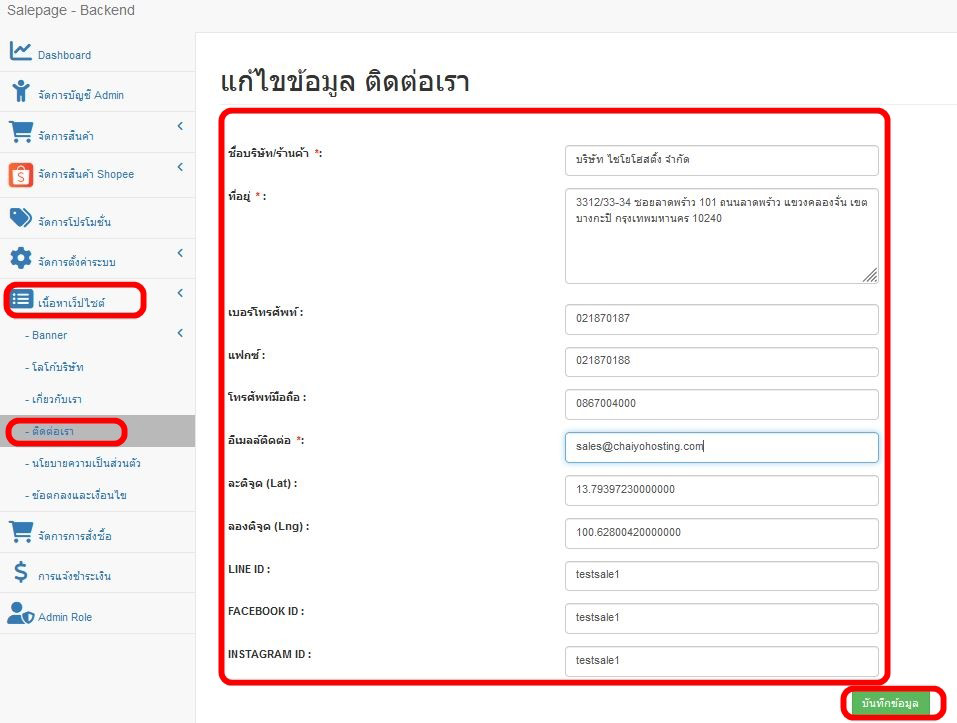Click the address textarea resize handle
Screen dimensions: 957x723
[x=870, y=275]
